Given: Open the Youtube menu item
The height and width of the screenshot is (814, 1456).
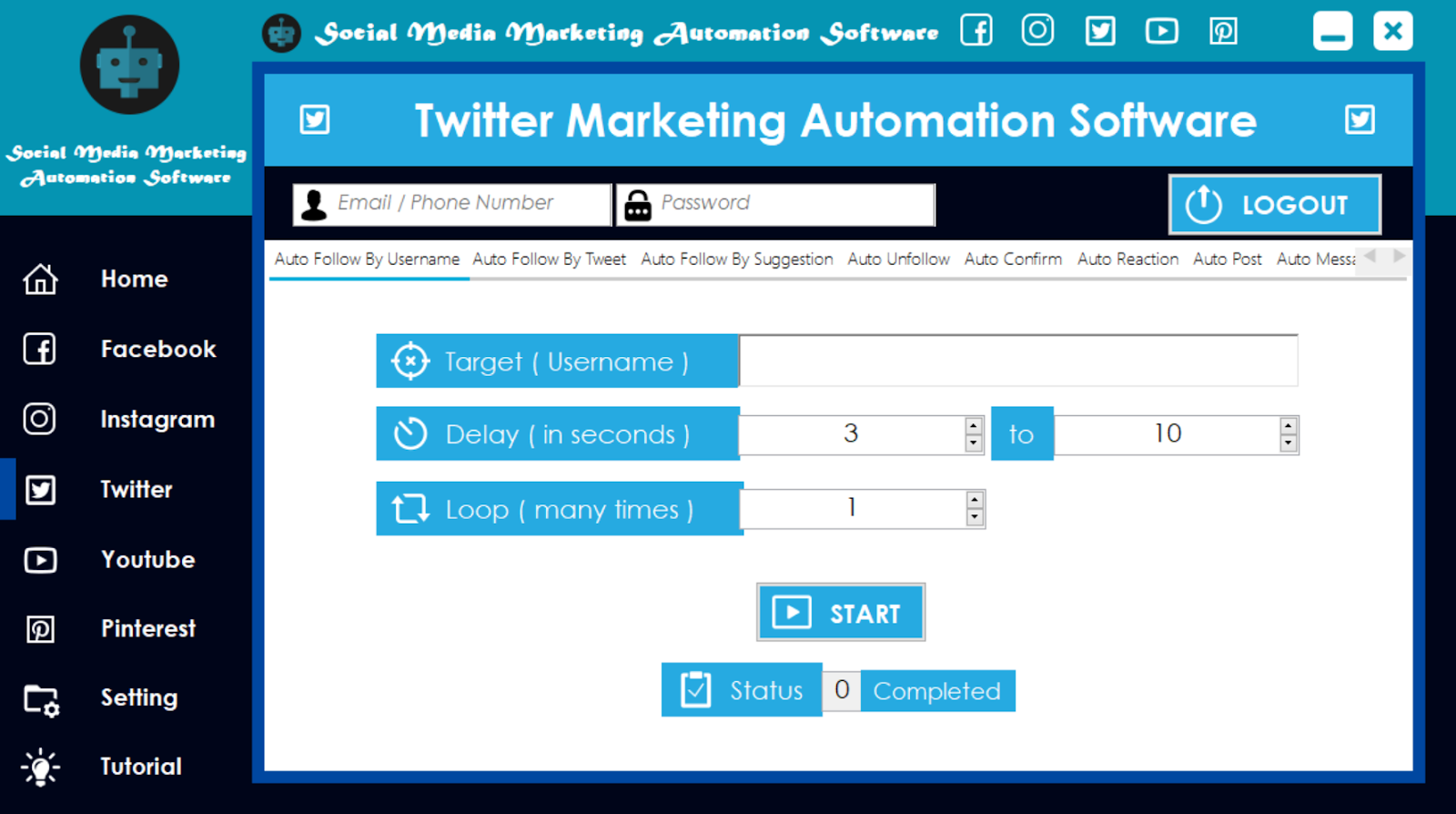Looking at the screenshot, I should click(147, 559).
